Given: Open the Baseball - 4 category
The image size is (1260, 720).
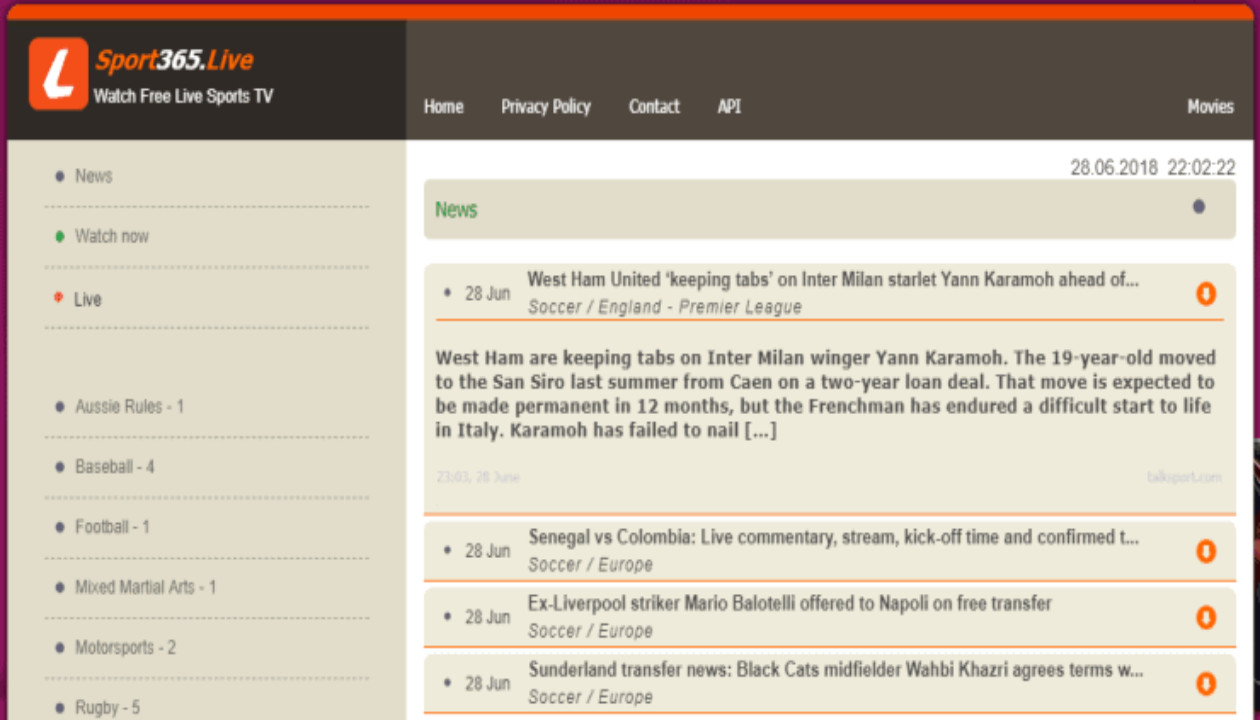Looking at the screenshot, I should pyautogui.click(x=114, y=467).
